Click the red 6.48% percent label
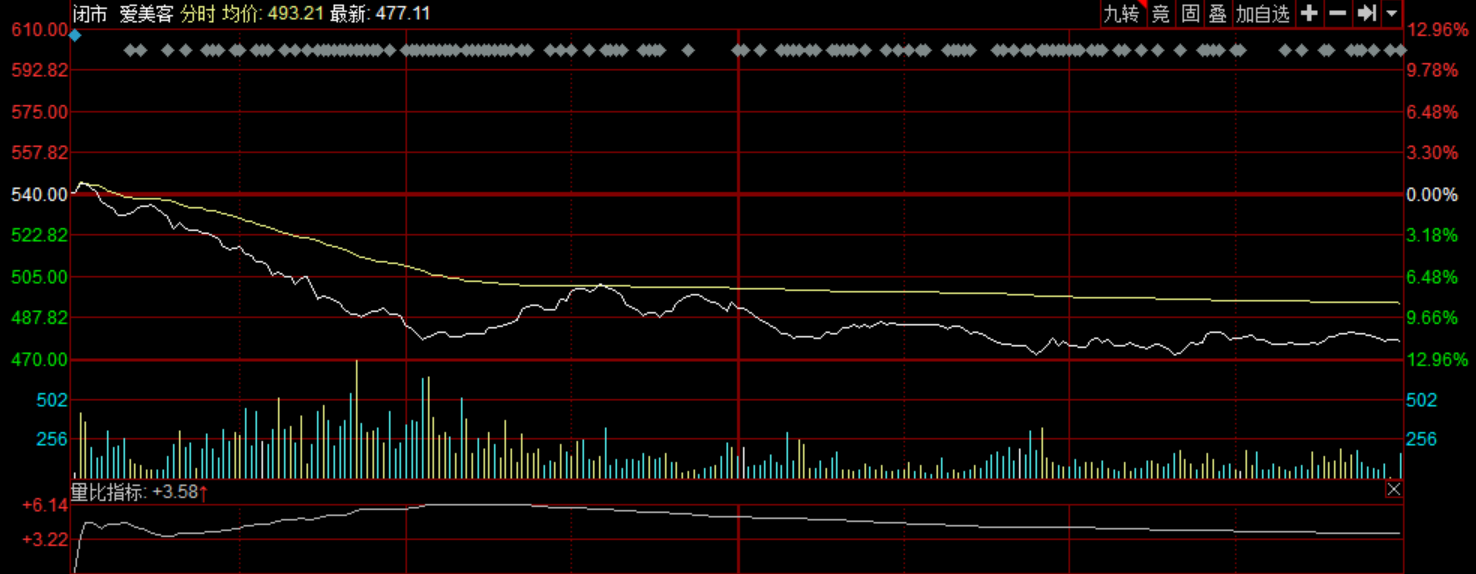 click(1432, 112)
